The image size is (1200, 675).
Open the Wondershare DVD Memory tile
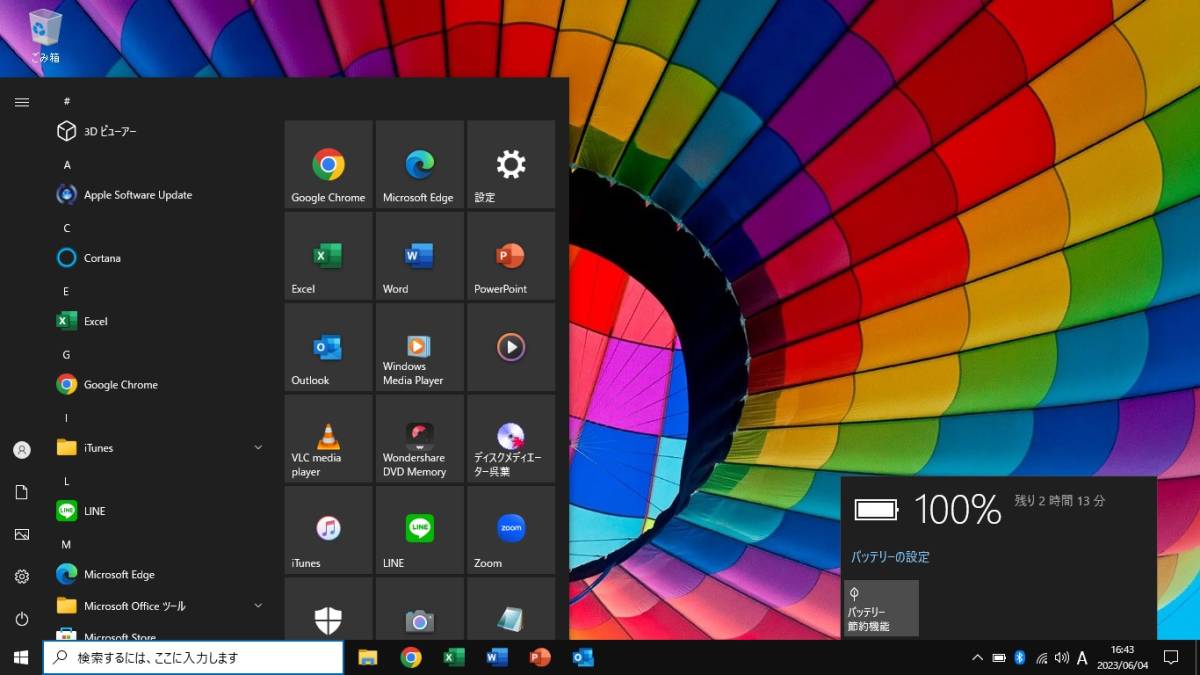coord(420,439)
